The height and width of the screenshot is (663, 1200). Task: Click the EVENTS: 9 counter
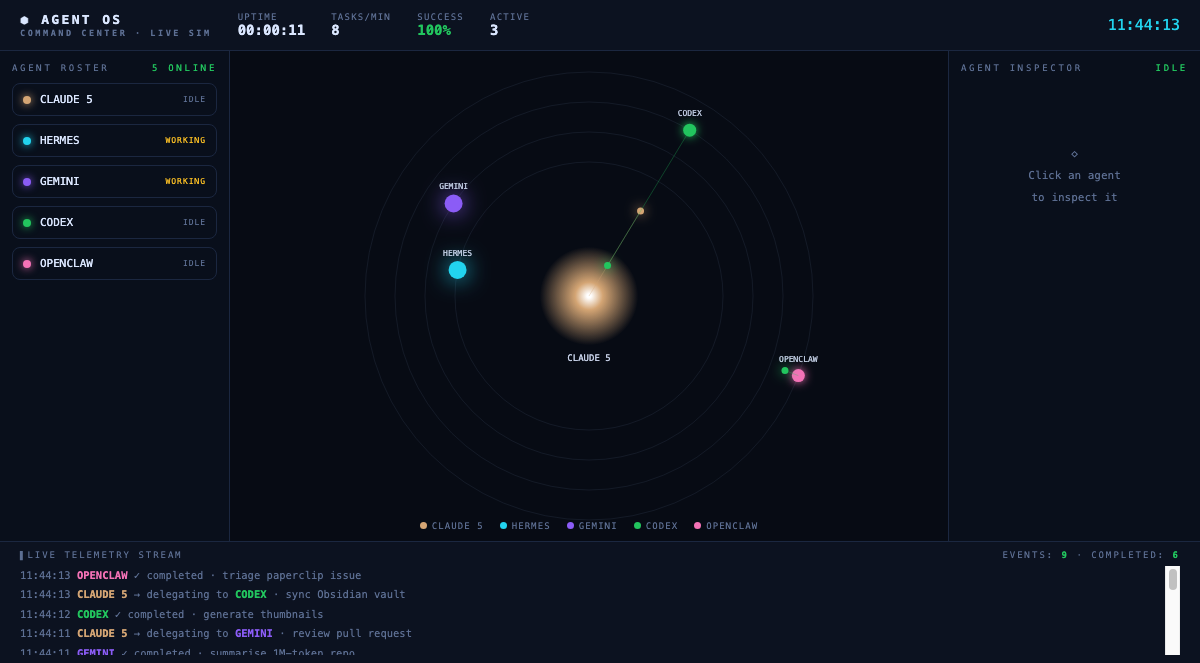pyautogui.click(x=1035, y=555)
